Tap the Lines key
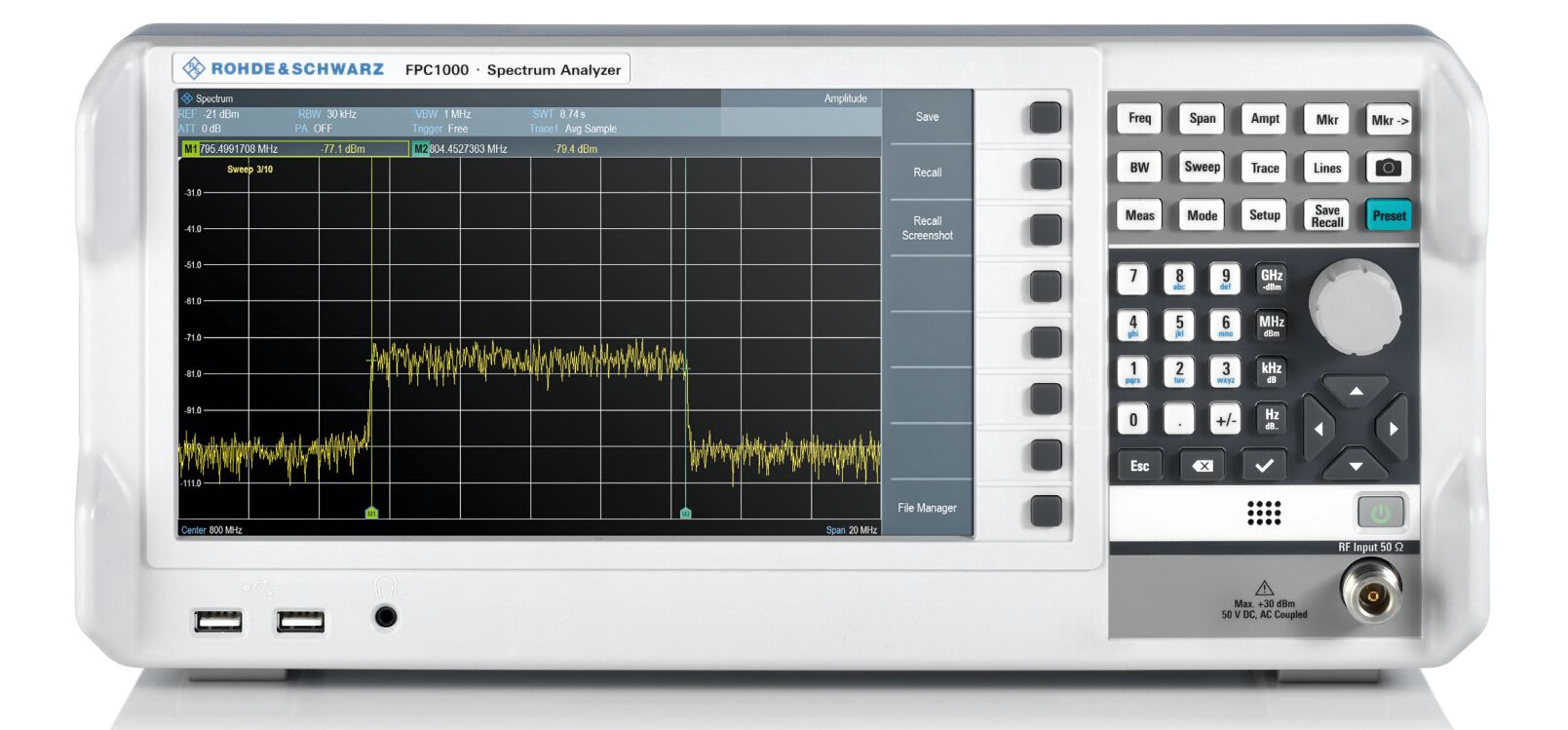Image resolution: width=1568 pixels, height=730 pixels. click(1326, 168)
